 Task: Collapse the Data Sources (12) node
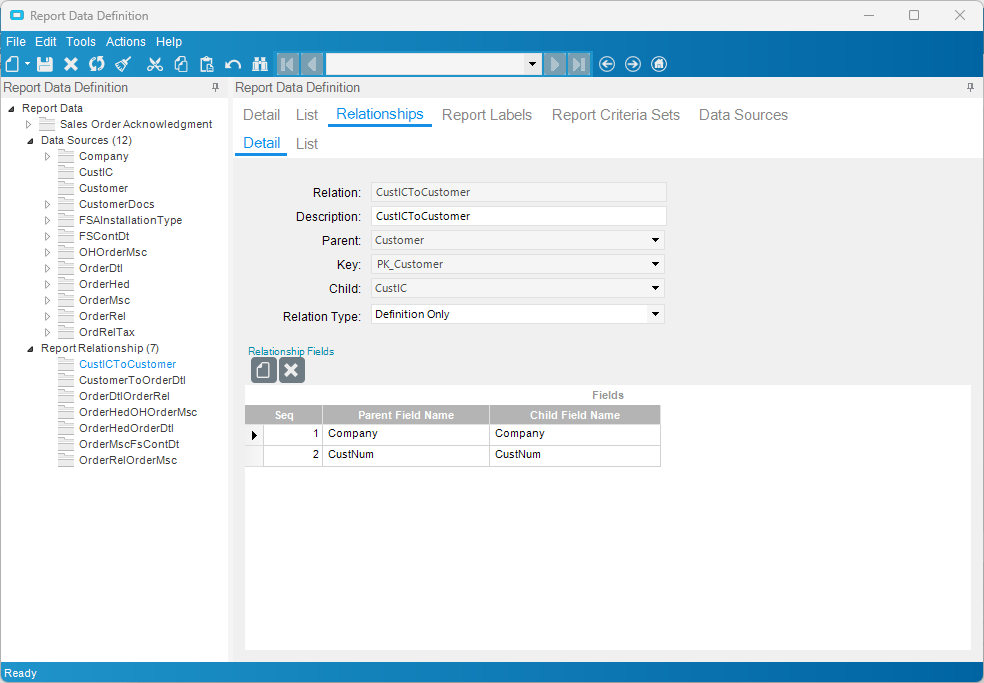(30, 141)
